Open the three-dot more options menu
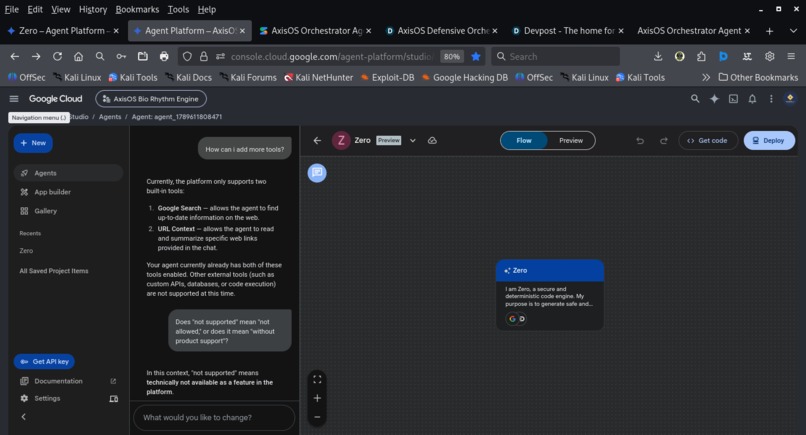The image size is (806, 435). click(771, 99)
